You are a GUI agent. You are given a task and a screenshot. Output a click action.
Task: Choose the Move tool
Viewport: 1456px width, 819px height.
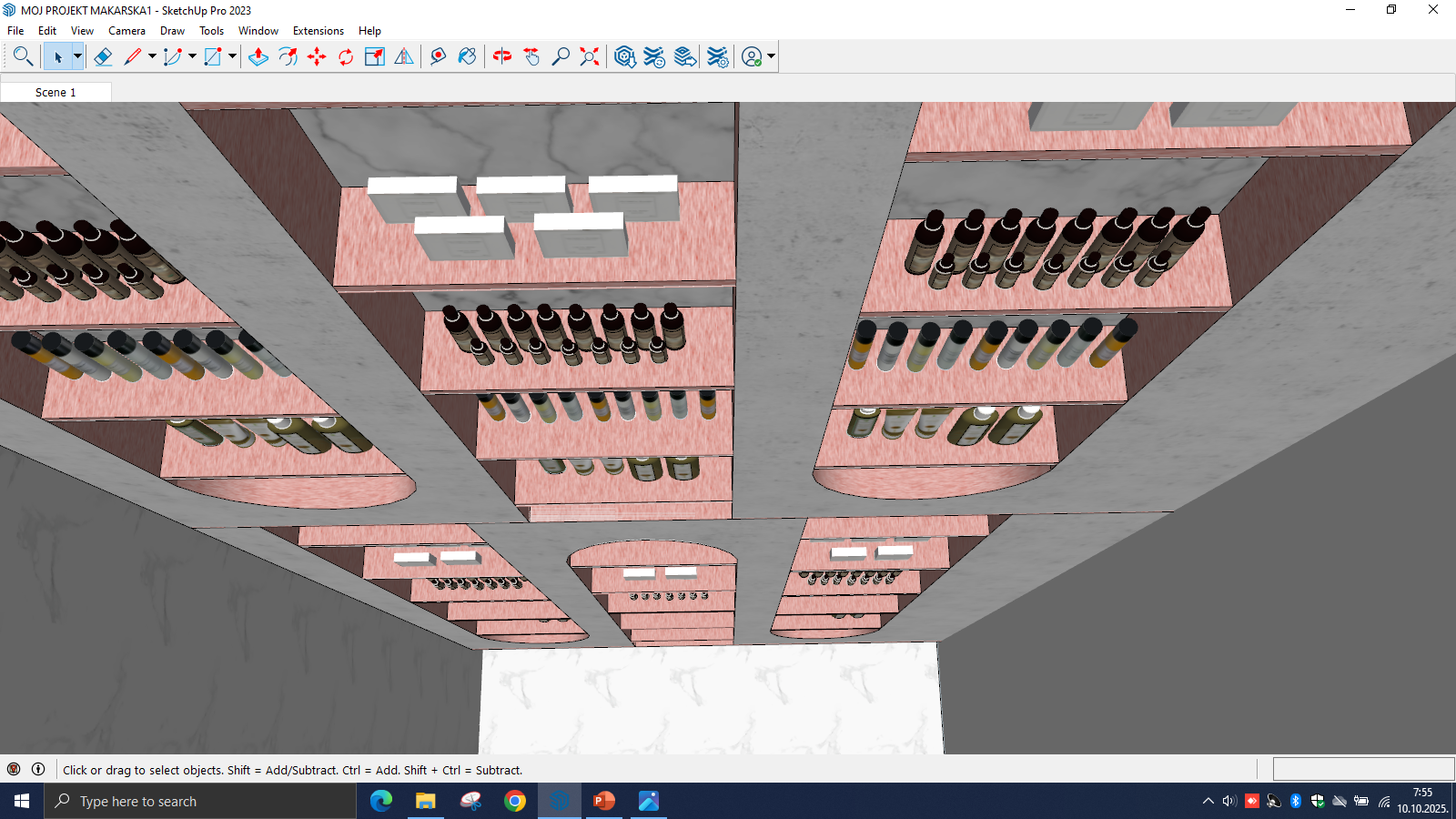tap(317, 56)
